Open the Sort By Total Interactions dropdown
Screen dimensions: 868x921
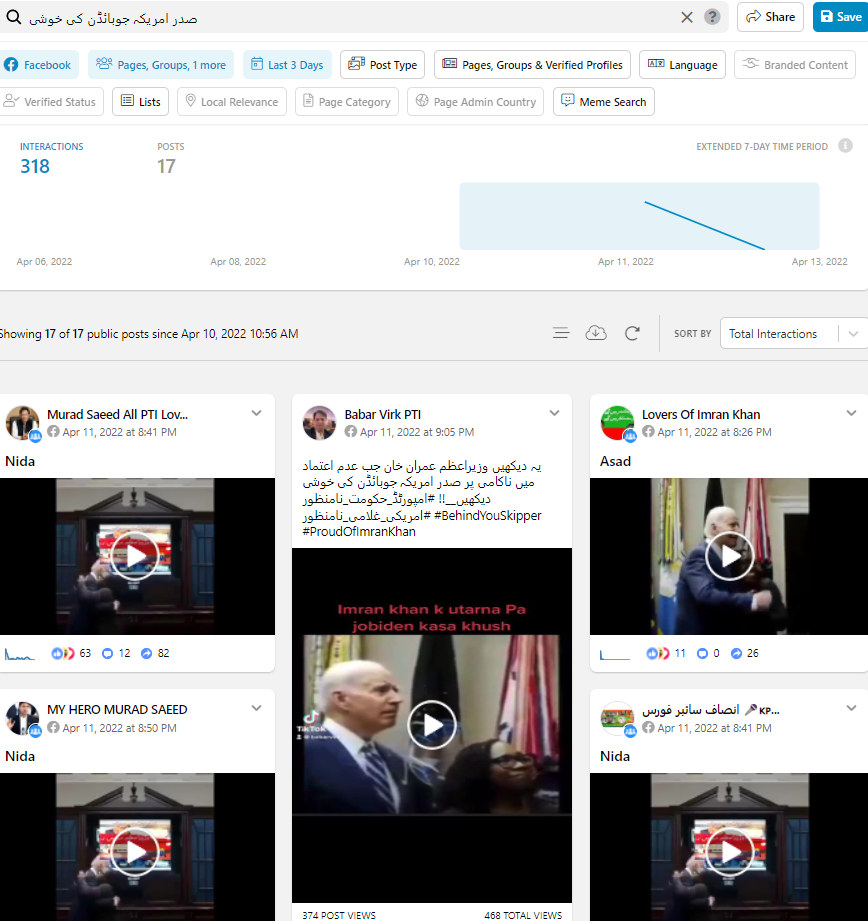[x=793, y=334]
